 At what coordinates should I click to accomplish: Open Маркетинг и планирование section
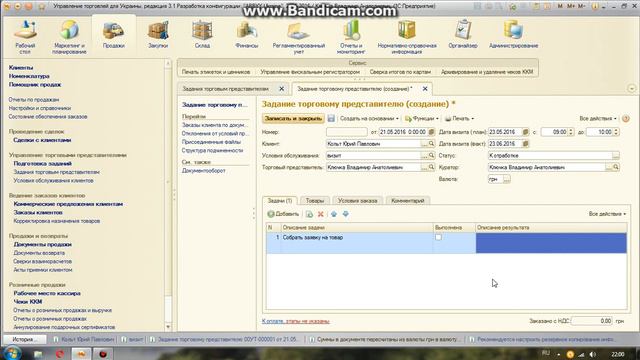tap(69, 38)
